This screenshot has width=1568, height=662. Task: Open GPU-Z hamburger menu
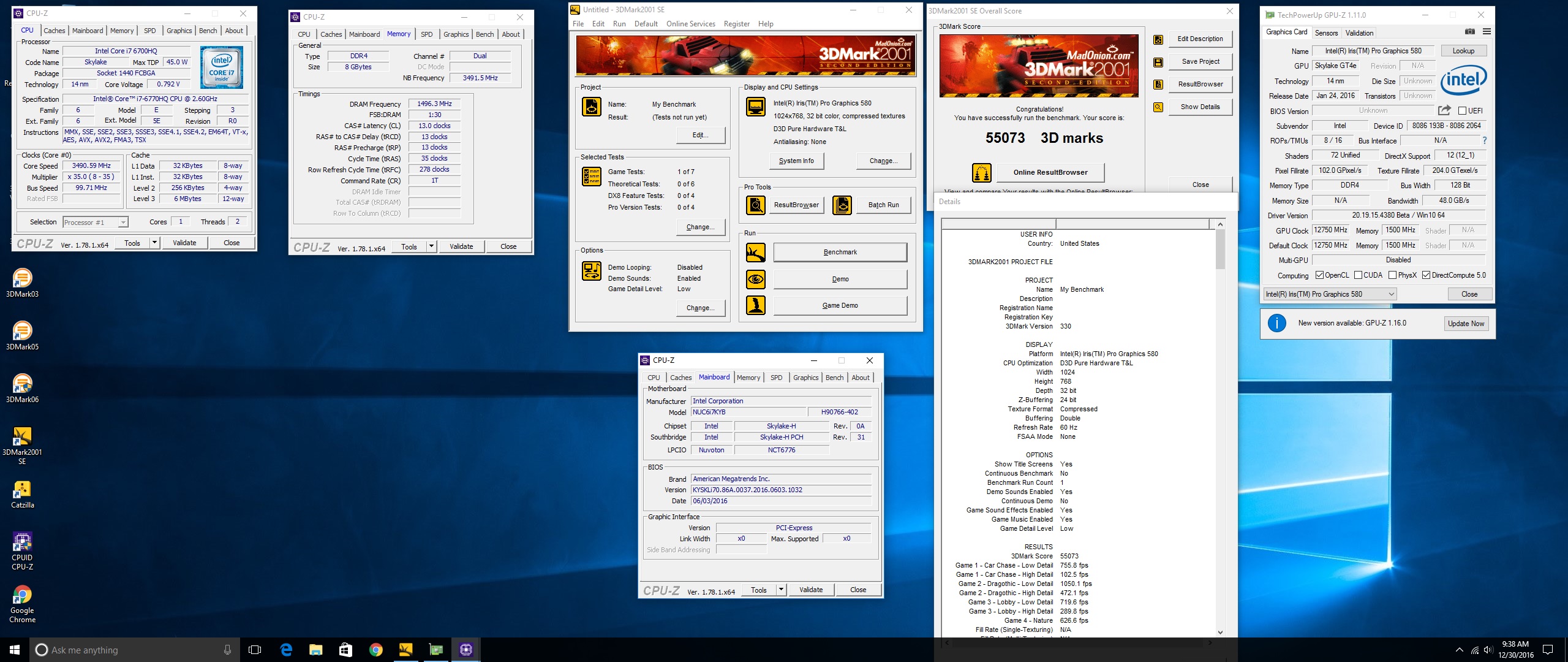click(1487, 32)
